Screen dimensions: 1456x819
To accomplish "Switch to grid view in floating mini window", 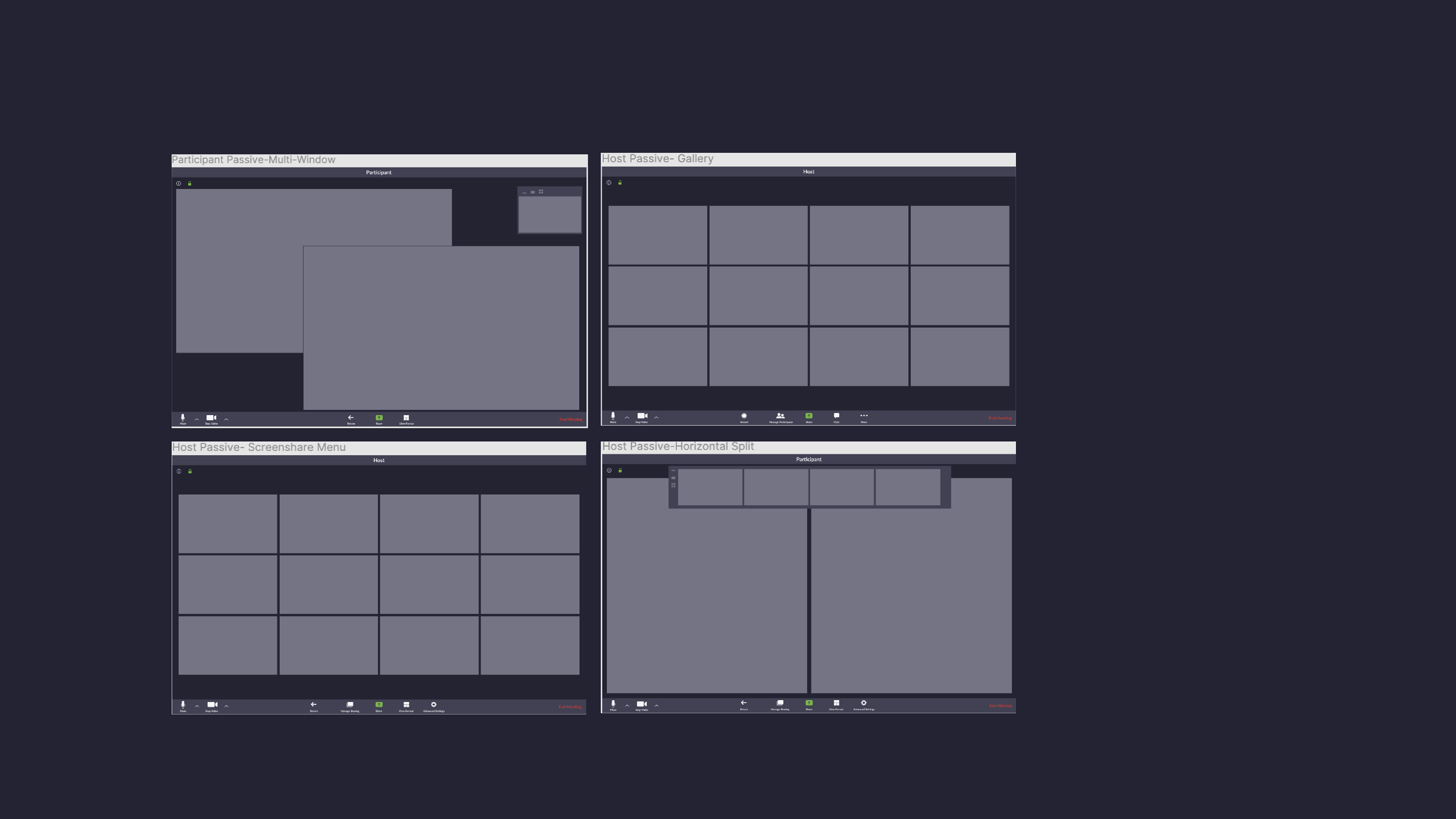I will tap(541, 191).
